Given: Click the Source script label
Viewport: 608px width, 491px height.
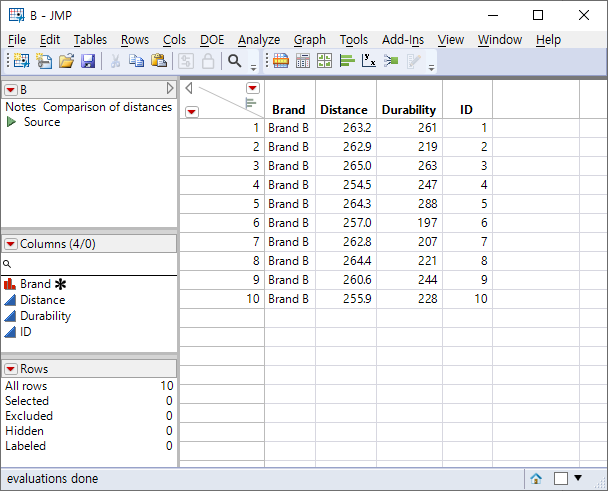Looking at the screenshot, I should (42, 122).
